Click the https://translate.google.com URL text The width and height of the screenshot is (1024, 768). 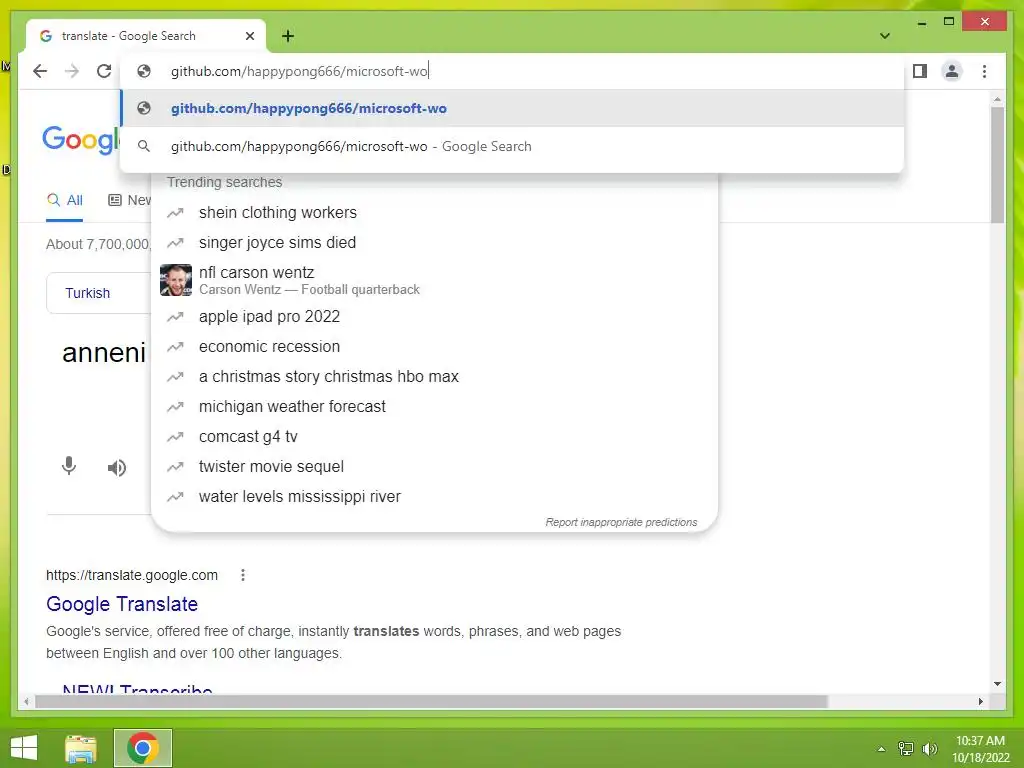click(x=132, y=575)
